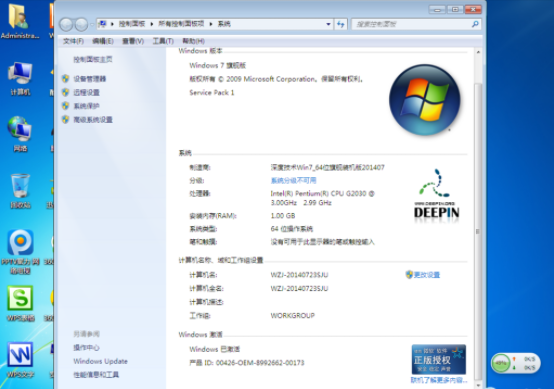Select the 回收站 recycle bin icon
The height and width of the screenshot is (389, 554).
click(20, 190)
